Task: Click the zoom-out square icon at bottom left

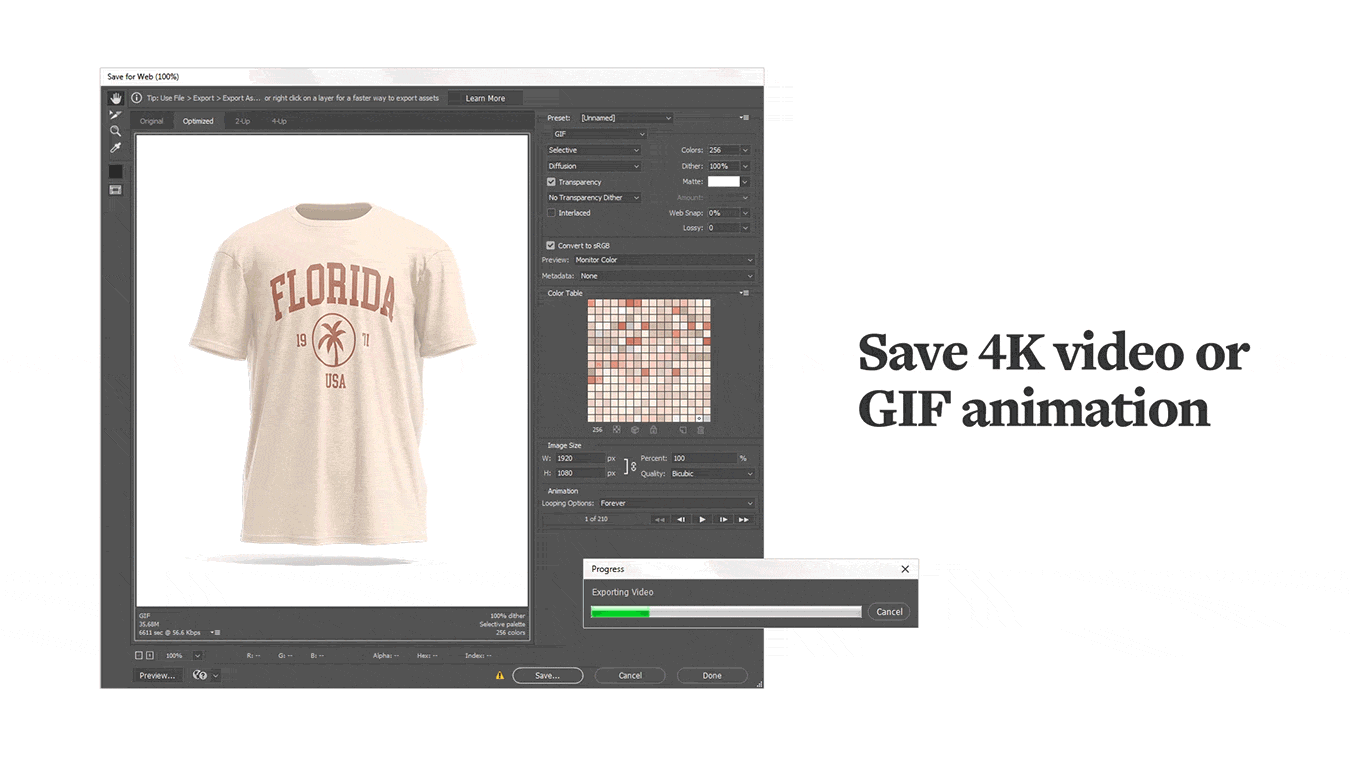Action: click(139, 656)
